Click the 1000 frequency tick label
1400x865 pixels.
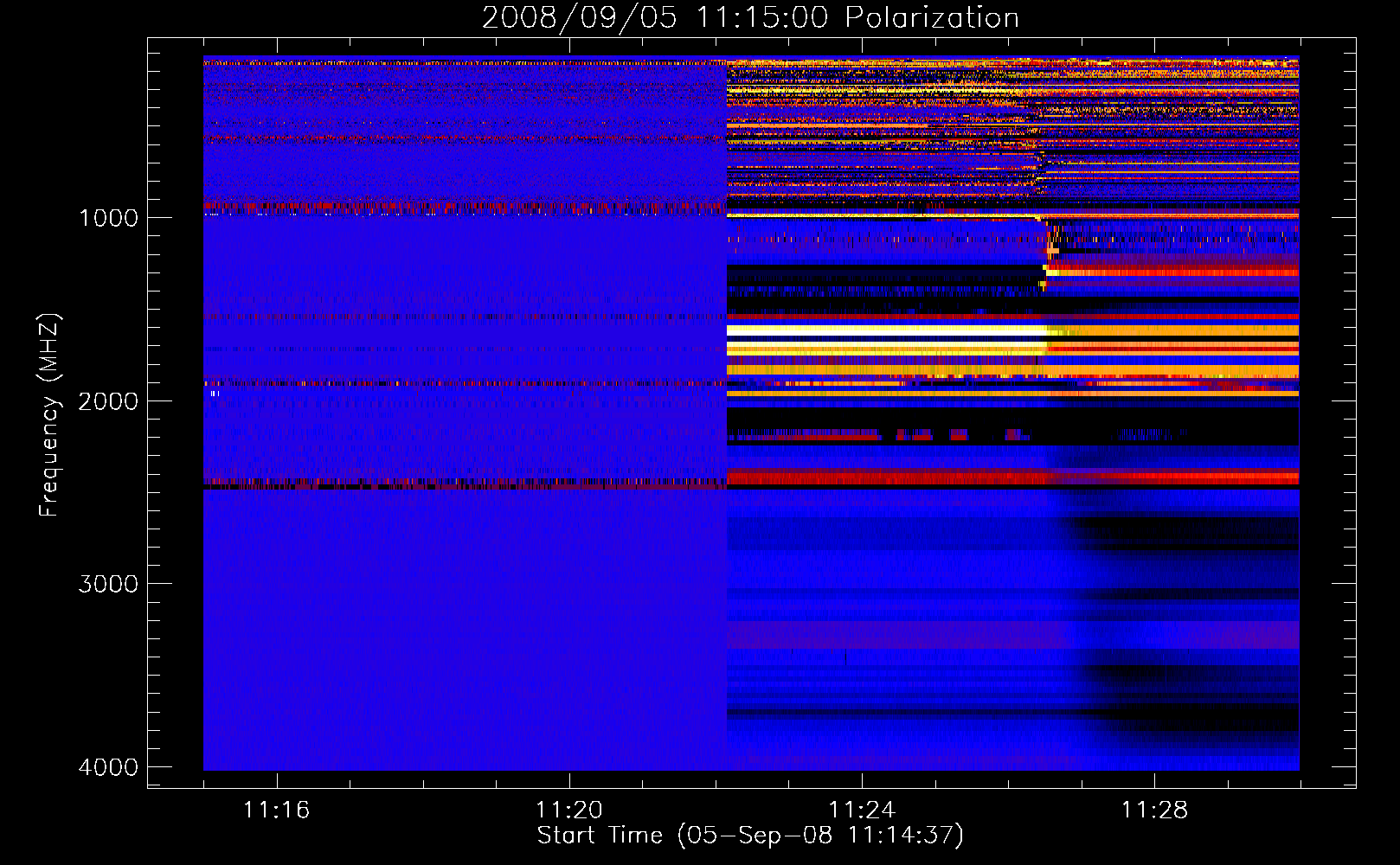click(x=108, y=218)
